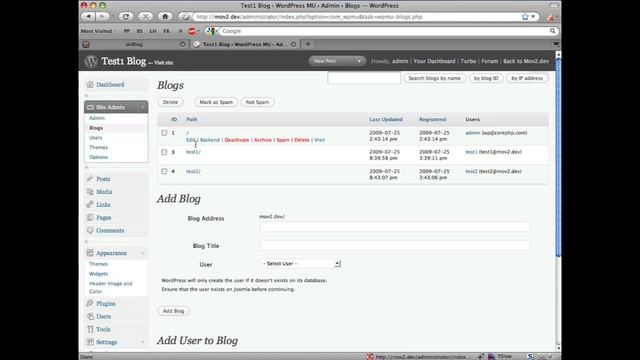Click the Comments bubble icon in sidebar
This screenshot has width=640, height=360.
click(90, 230)
